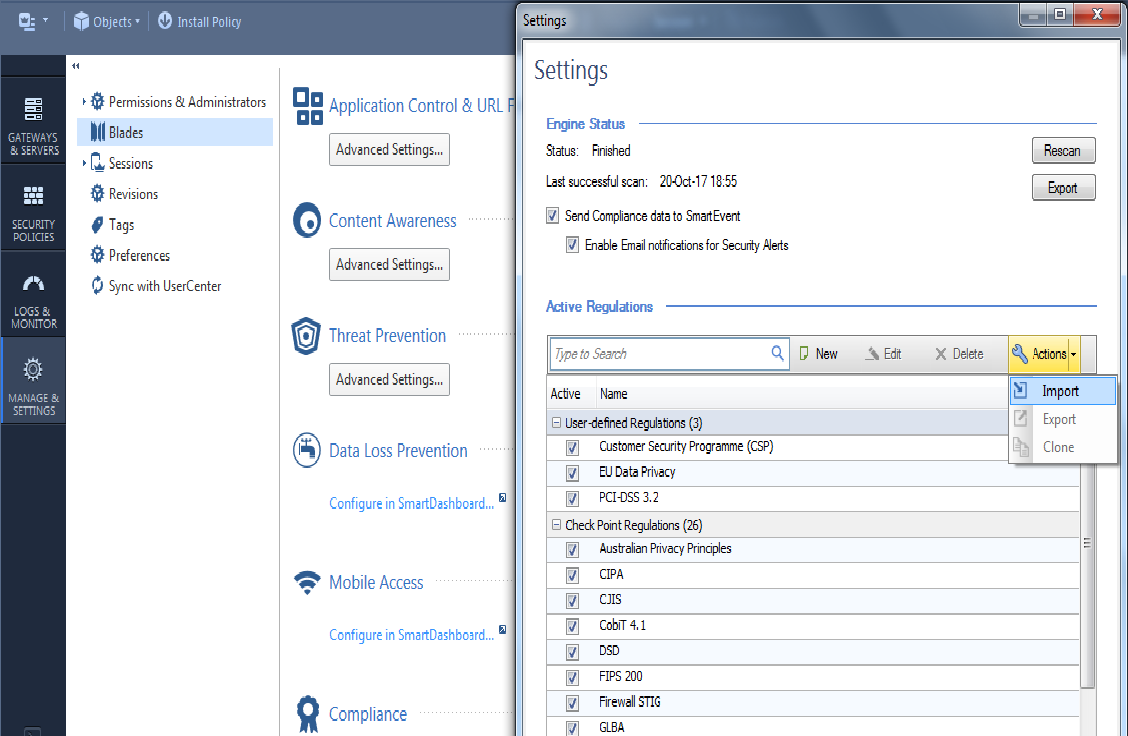Collapse the User-defined Regulations group
1128x736 pixels.
pyautogui.click(x=556, y=422)
